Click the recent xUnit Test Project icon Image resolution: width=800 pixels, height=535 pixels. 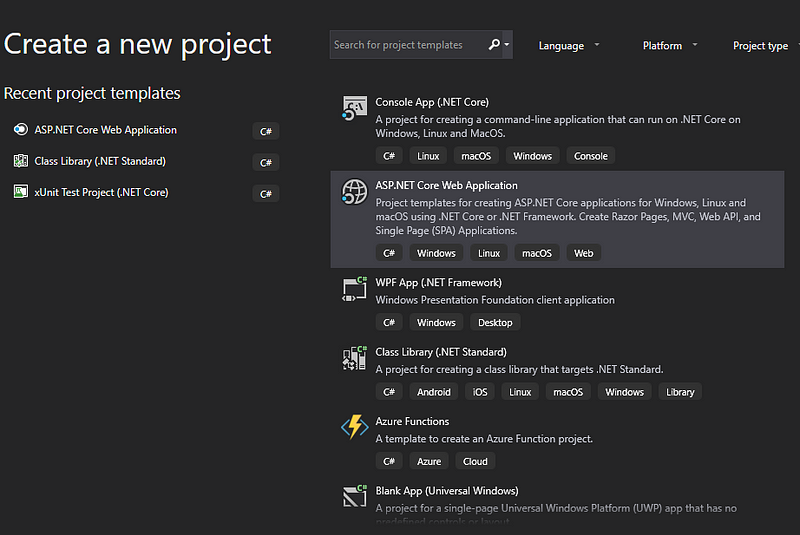pos(20,192)
